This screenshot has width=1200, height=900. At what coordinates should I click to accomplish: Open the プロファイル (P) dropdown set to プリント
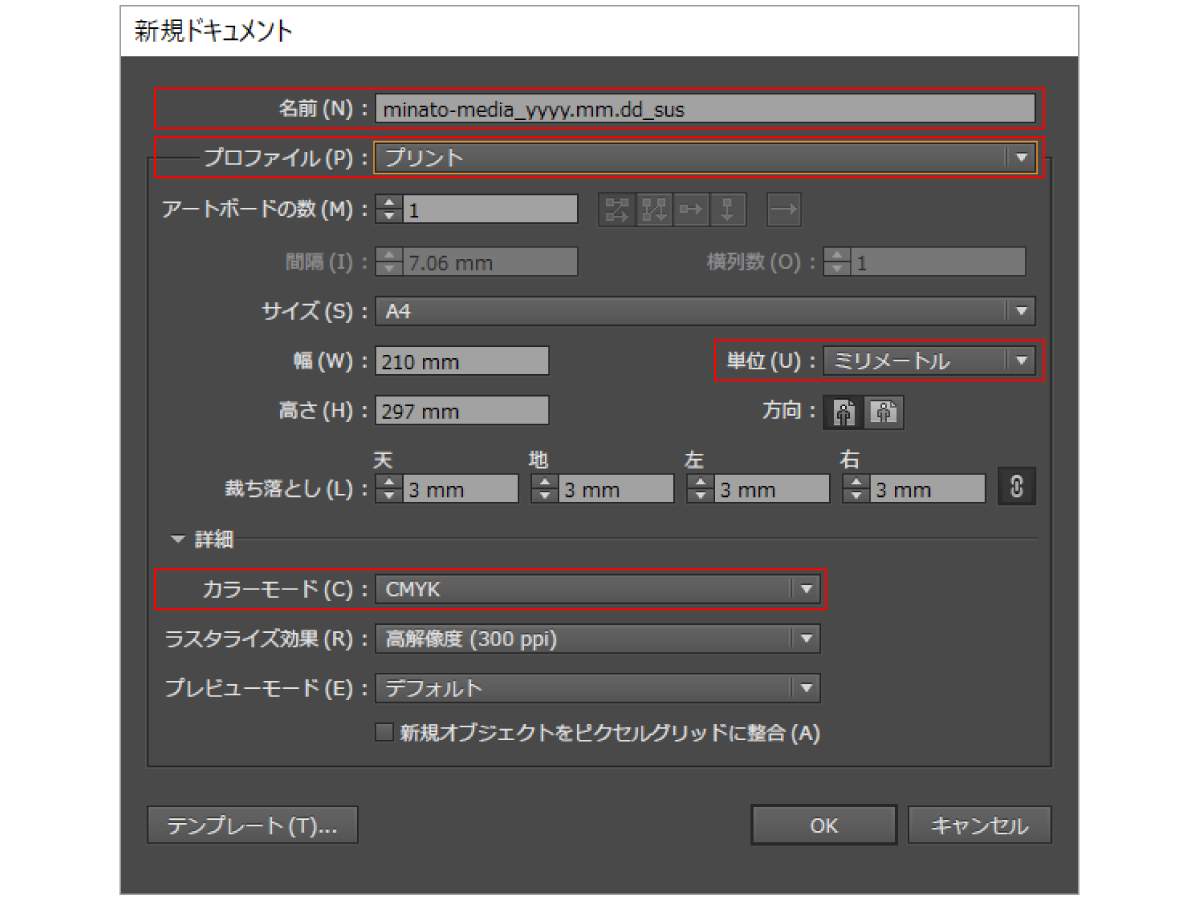pyautogui.click(x=705, y=157)
